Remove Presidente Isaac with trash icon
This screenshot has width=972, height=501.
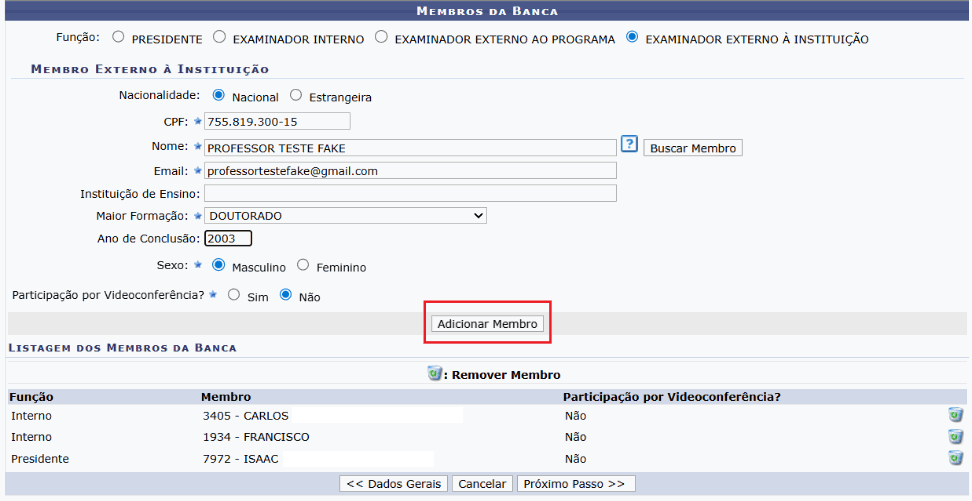tap(955, 458)
